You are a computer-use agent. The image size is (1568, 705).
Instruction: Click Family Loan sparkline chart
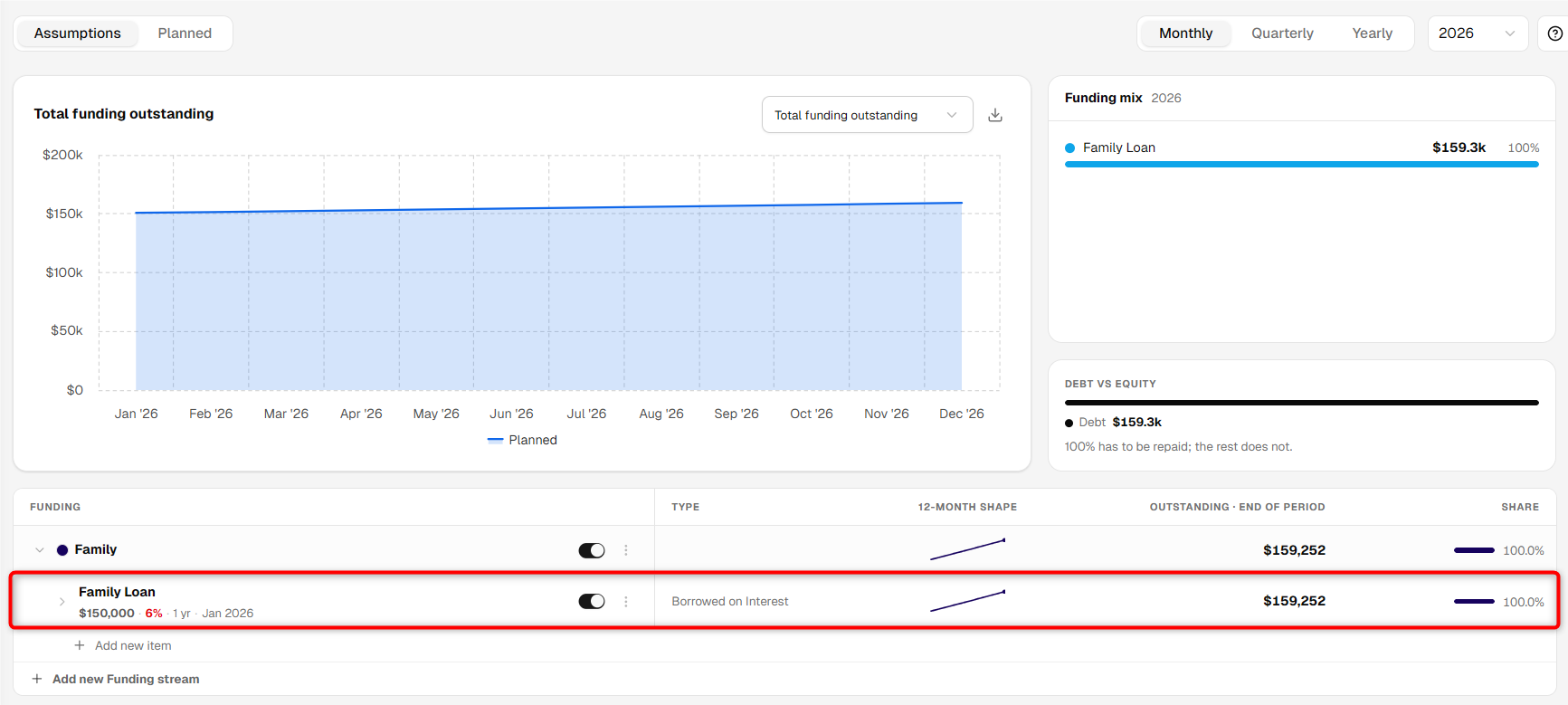coord(967,601)
